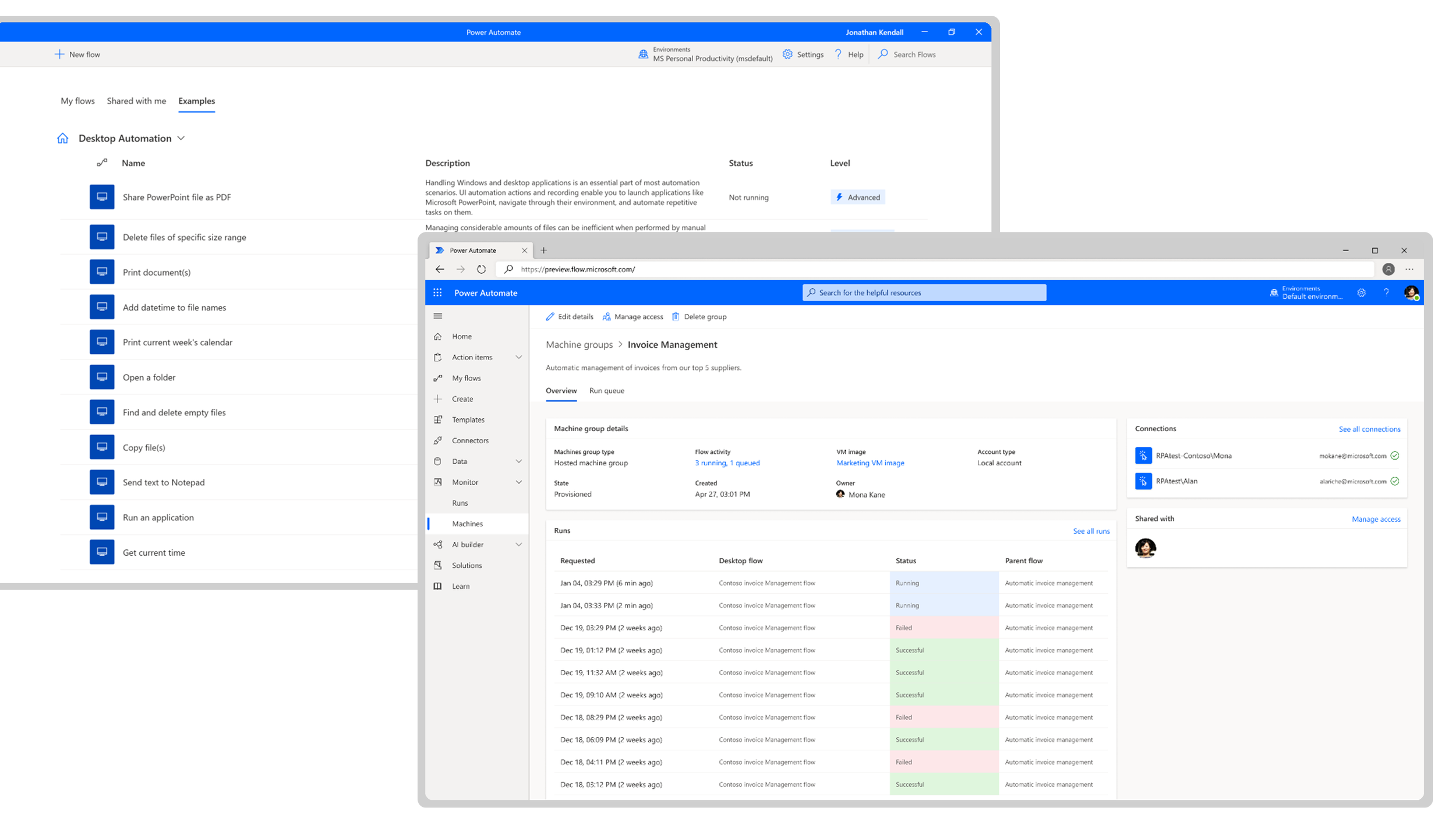Switch to the My flows tab in desktop app
This screenshot has width=1456, height=822.
[77, 101]
